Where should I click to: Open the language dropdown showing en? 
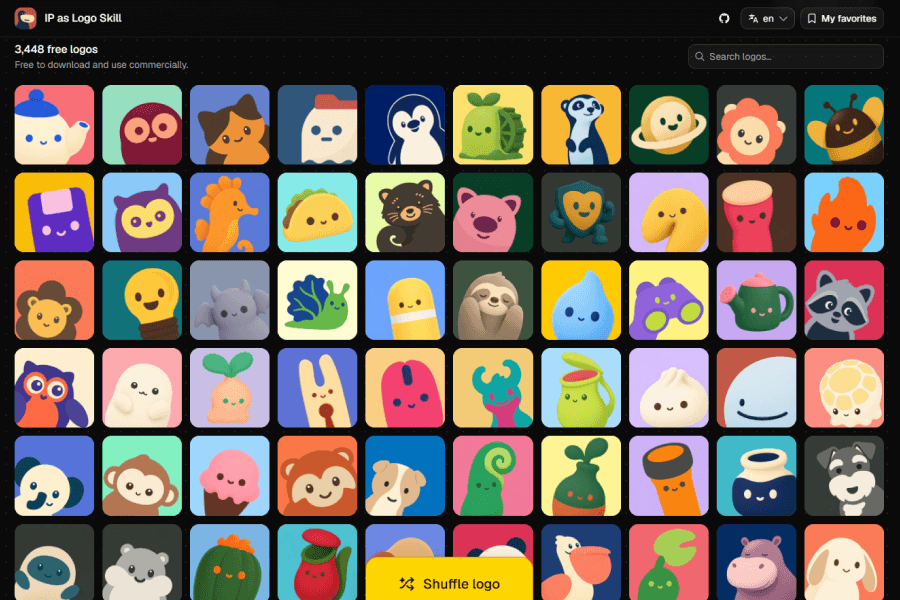[x=767, y=18]
